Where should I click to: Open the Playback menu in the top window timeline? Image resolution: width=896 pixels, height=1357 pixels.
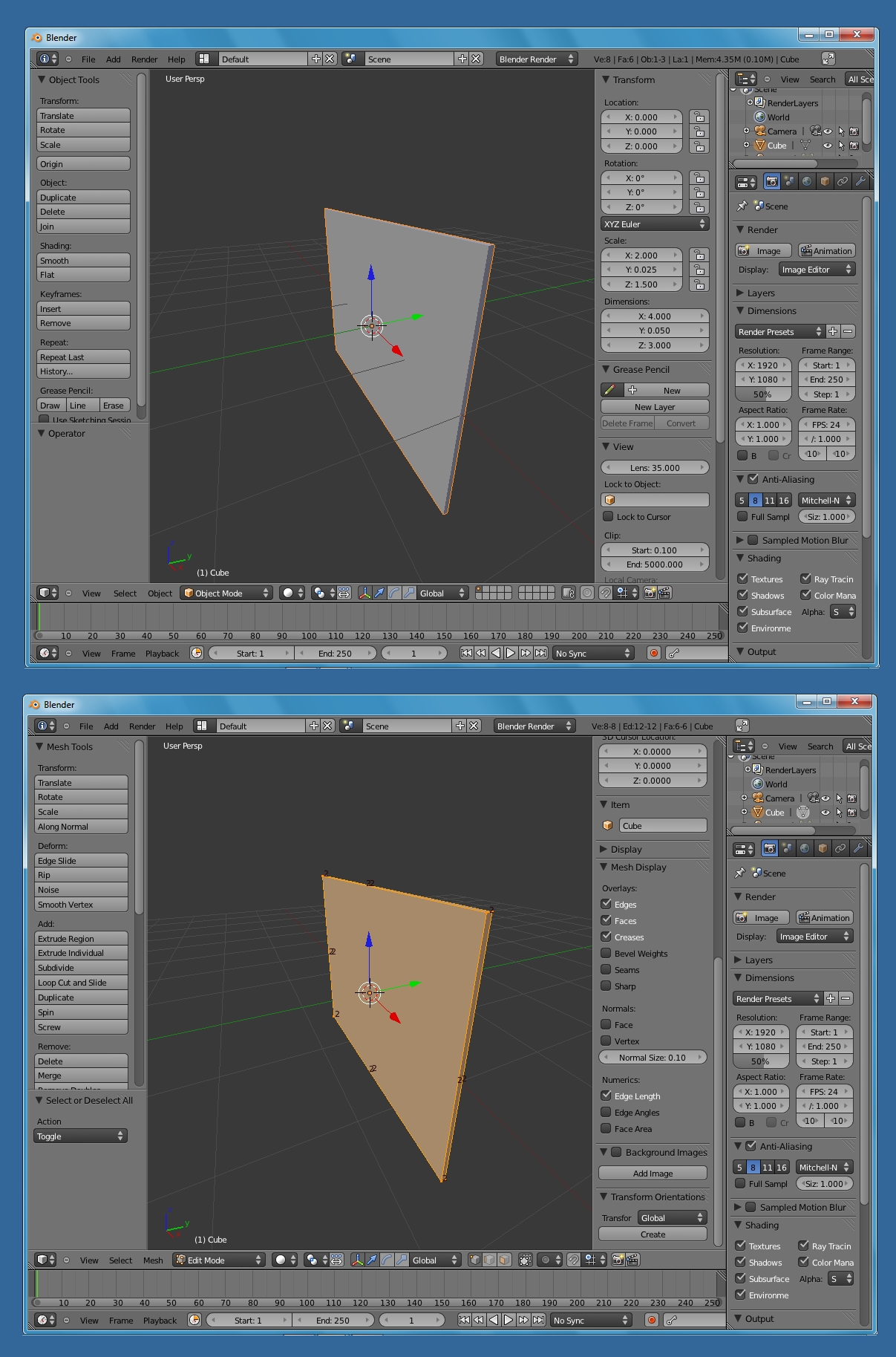pos(162,654)
